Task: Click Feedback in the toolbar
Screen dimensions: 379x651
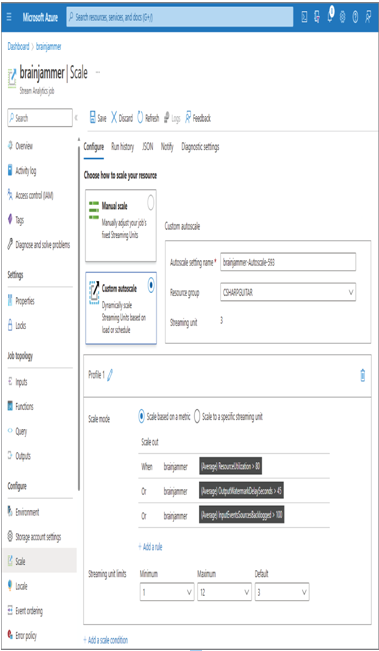Action: coord(198,118)
